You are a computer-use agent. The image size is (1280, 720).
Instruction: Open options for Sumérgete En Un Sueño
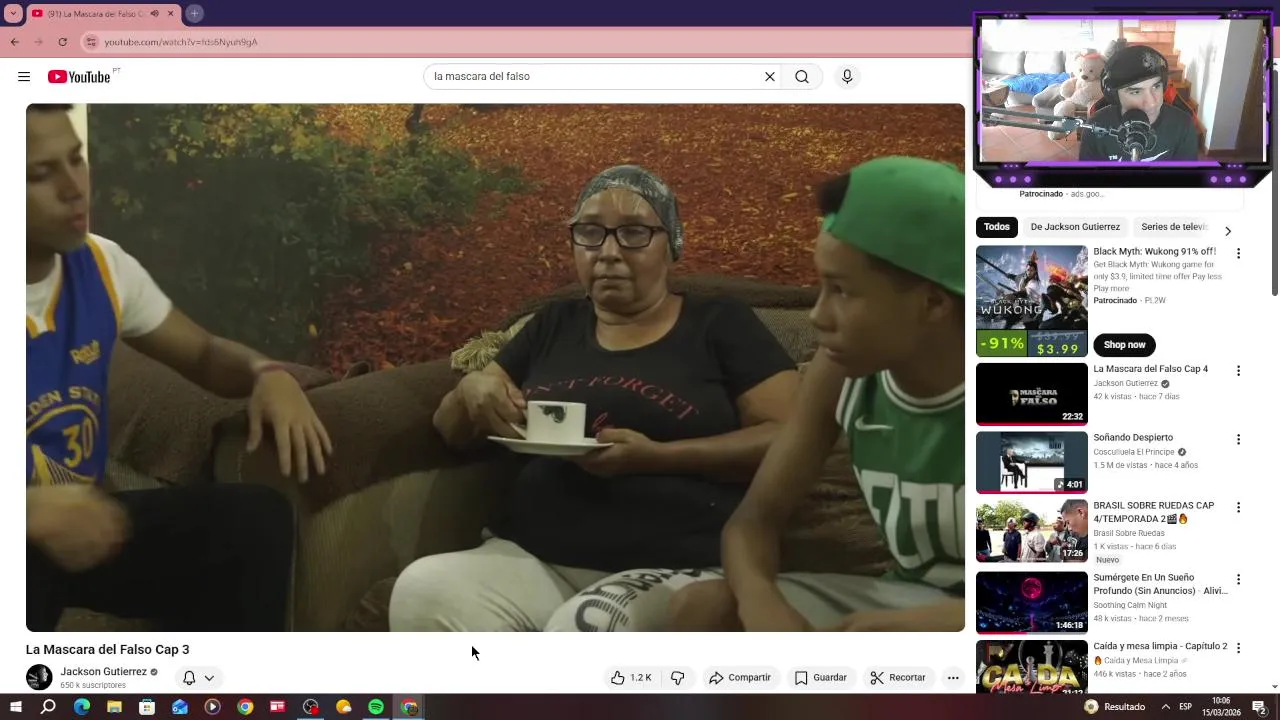click(x=1238, y=579)
